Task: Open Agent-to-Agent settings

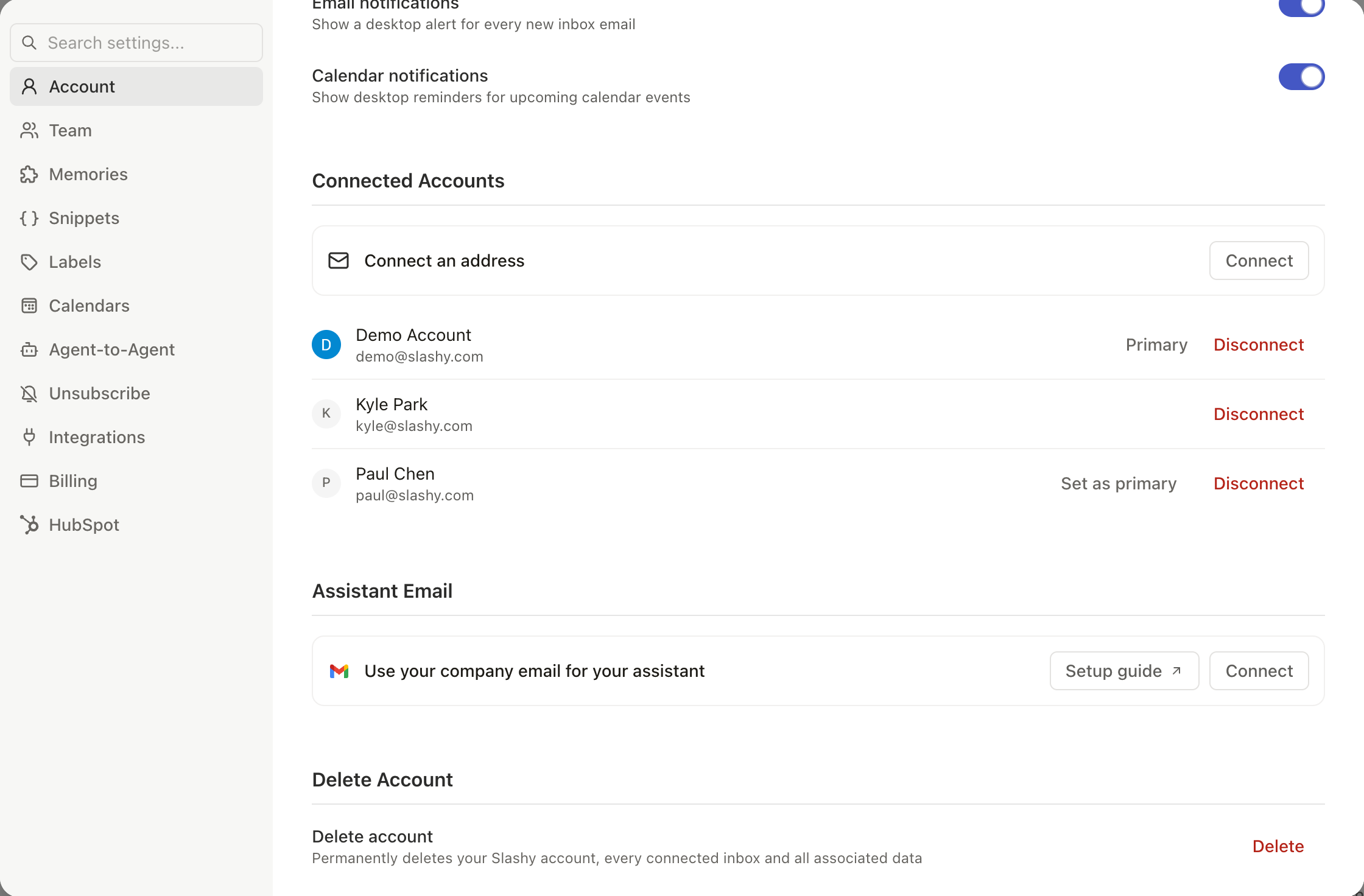Action: point(136,349)
